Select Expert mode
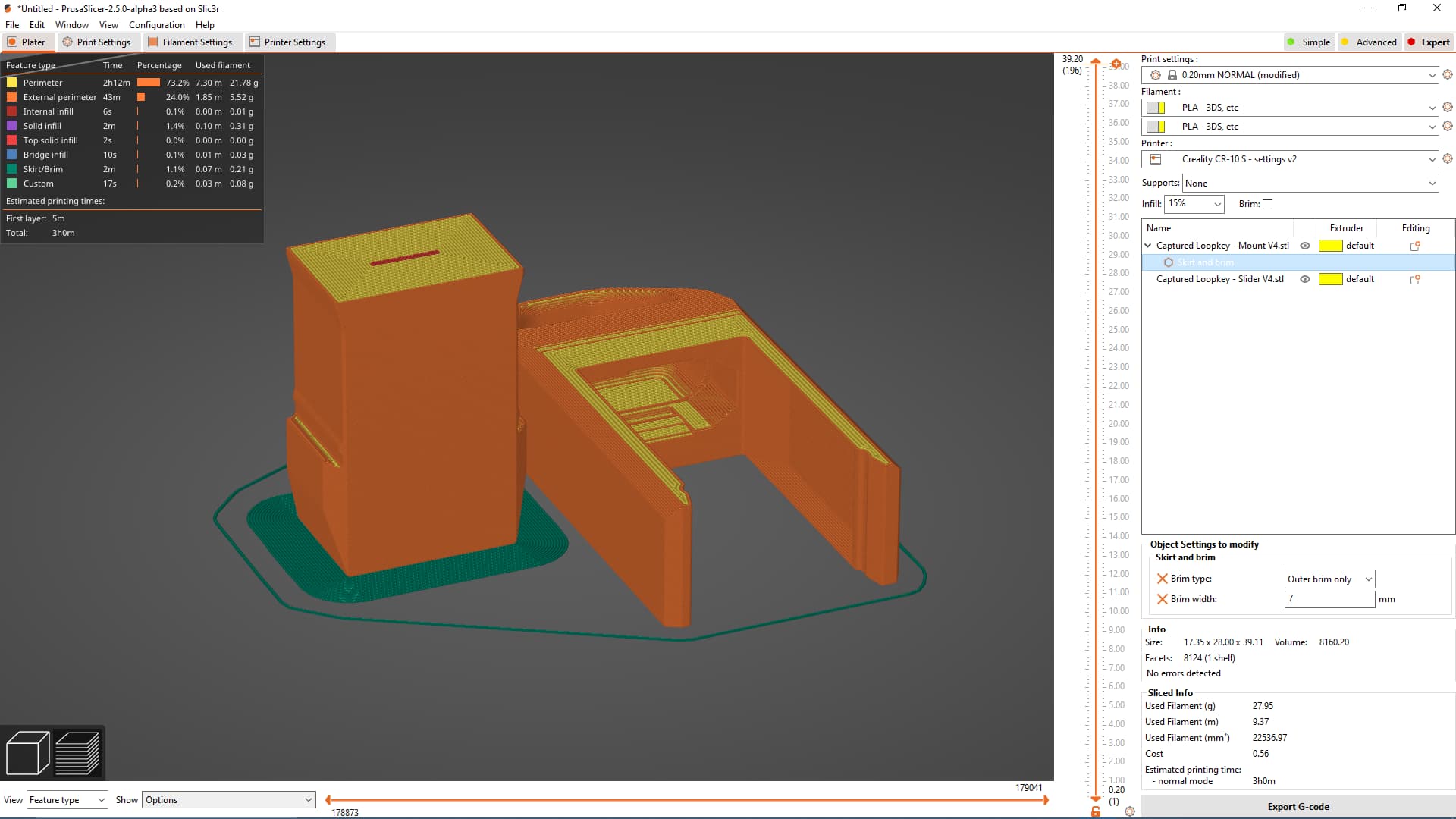1456x819 pixels. (x=1429, y=42)
